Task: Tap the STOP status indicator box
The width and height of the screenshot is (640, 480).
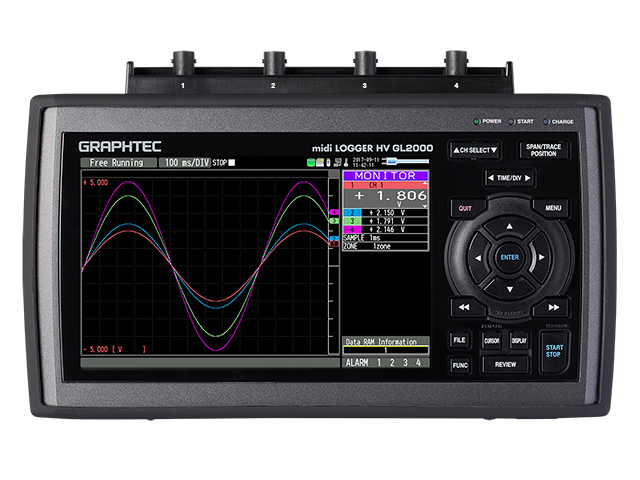Action: [232, 162]
